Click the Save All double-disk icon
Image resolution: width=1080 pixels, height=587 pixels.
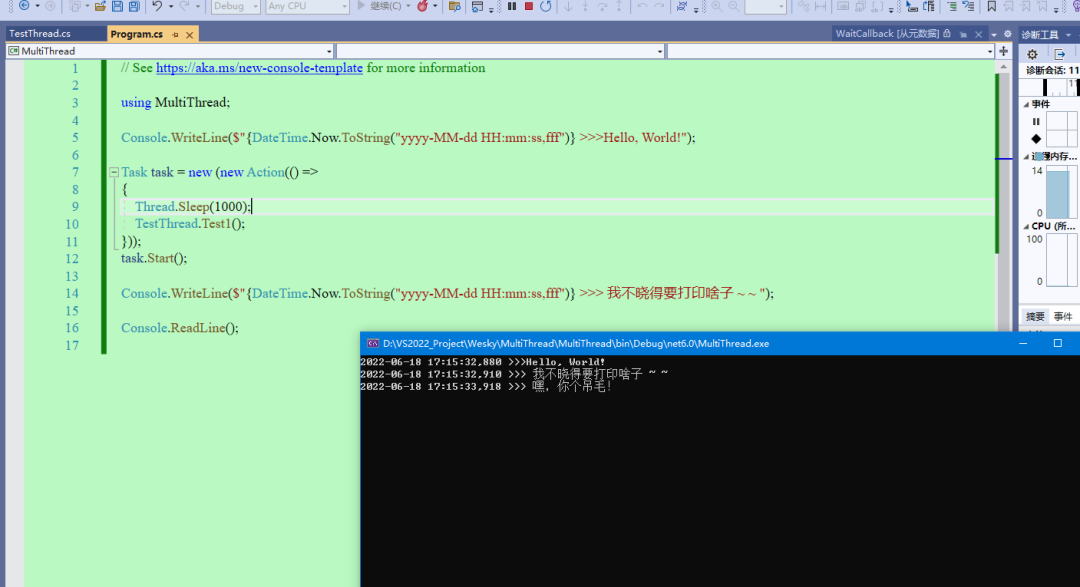134,6
